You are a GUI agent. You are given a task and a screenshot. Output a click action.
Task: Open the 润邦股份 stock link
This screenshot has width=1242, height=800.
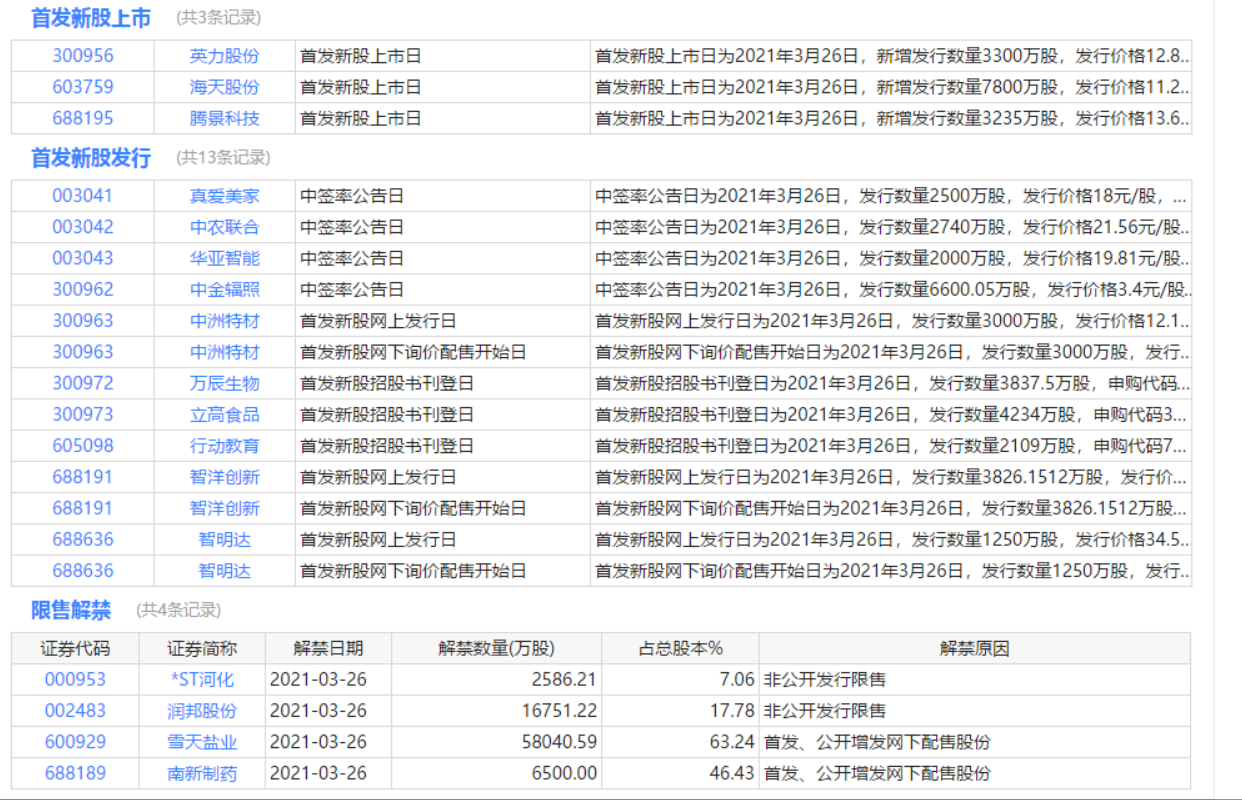(x=202, y=711)
